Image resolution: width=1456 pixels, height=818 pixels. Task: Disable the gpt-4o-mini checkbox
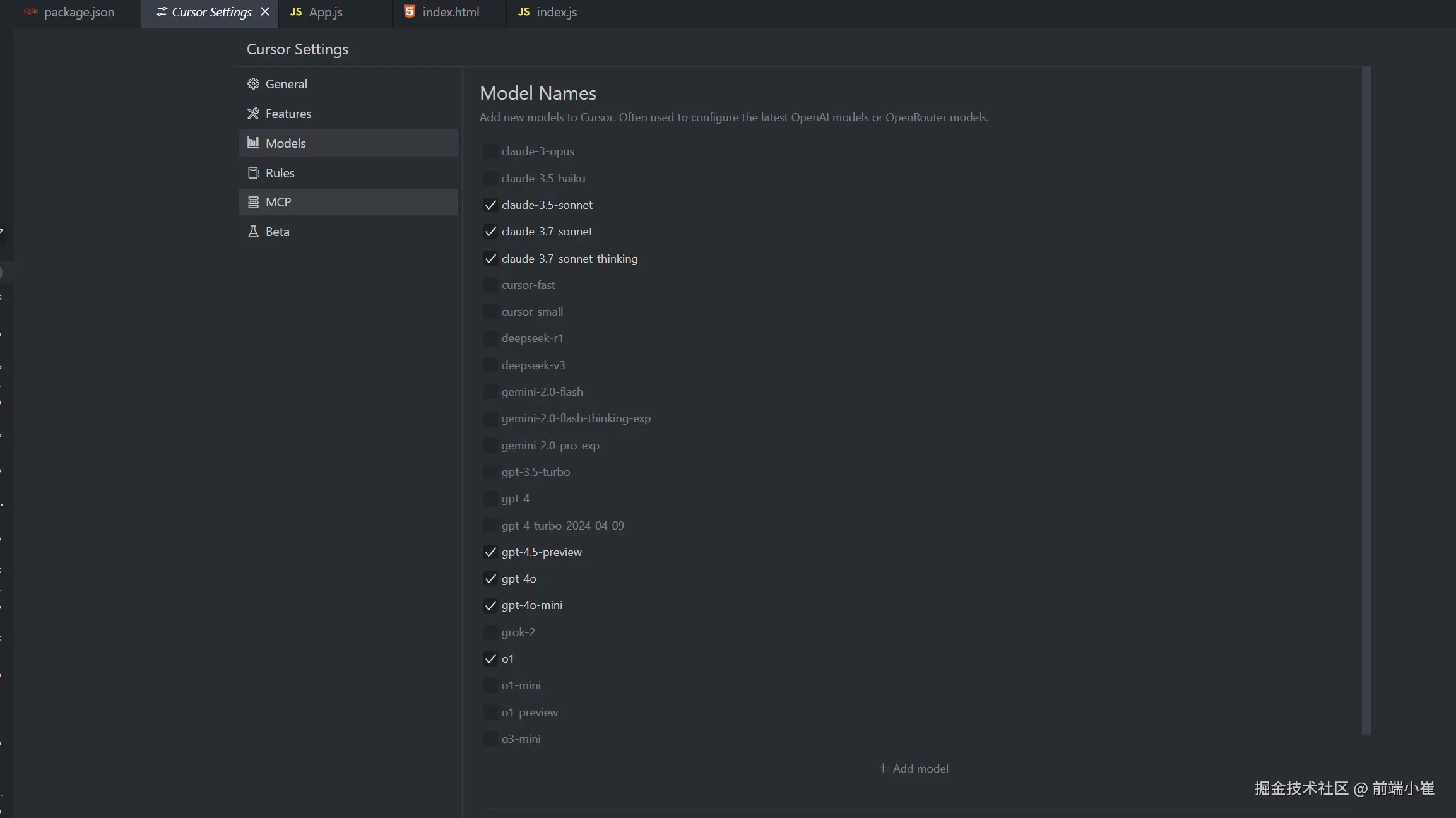click(x=490, y=605)
